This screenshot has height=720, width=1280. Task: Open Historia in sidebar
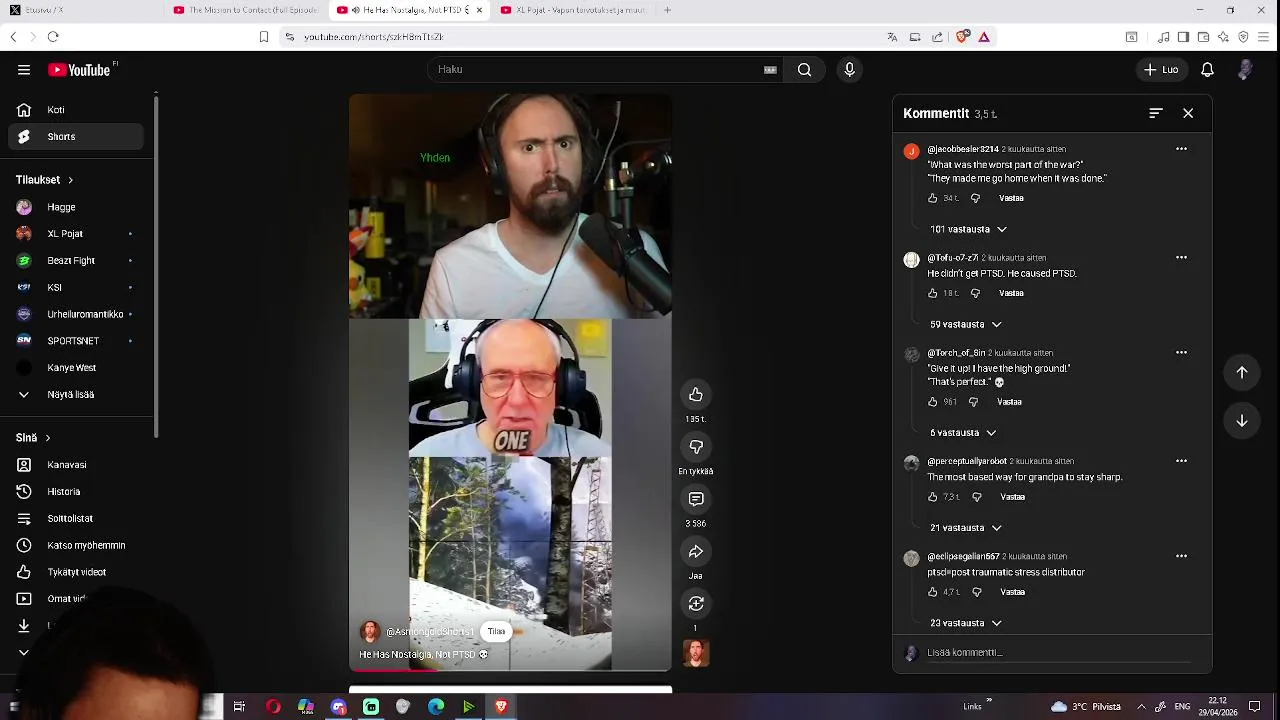pyautogui.click(x=76, y=492)
